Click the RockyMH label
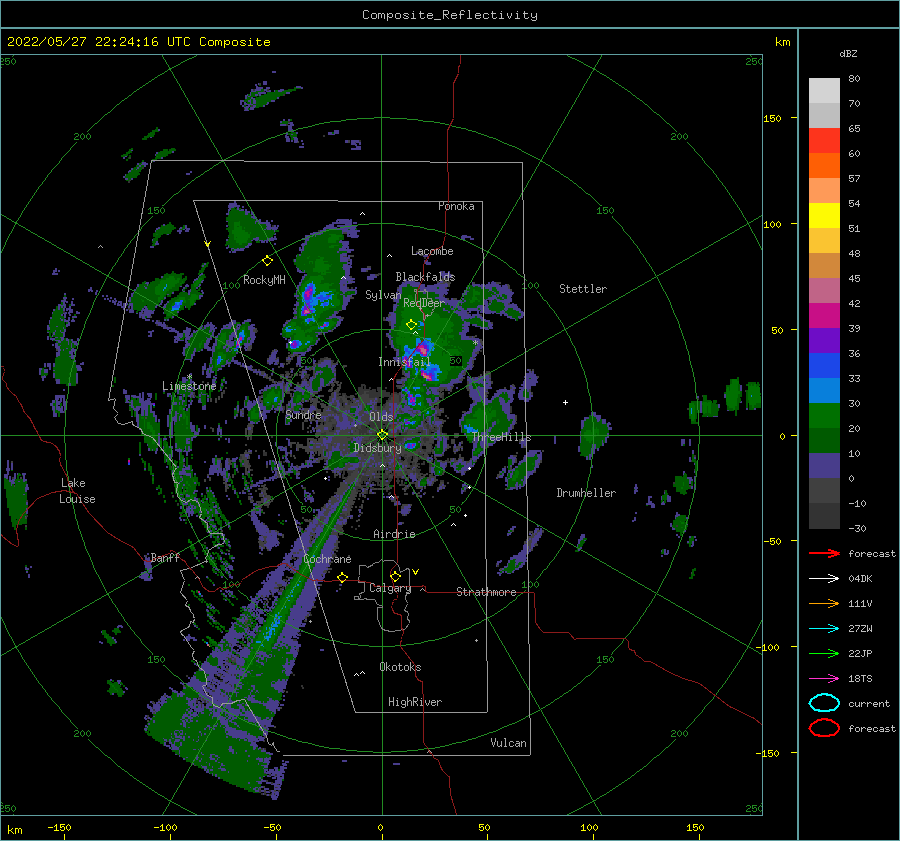Screen dimensions: 900x841 click(264, 280)
